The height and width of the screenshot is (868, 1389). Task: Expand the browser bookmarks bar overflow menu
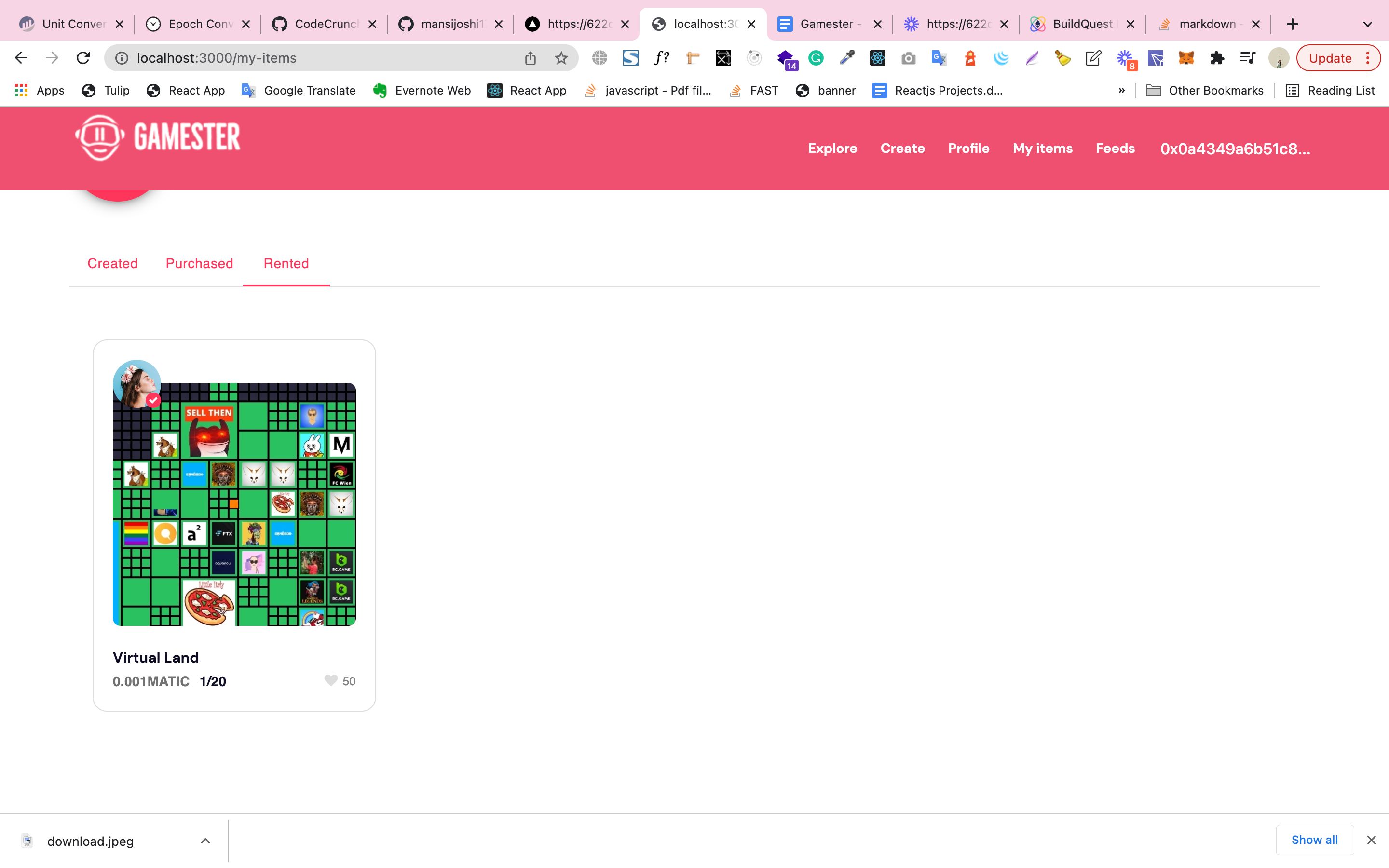pyautogui.click(x=1122, y=90)
